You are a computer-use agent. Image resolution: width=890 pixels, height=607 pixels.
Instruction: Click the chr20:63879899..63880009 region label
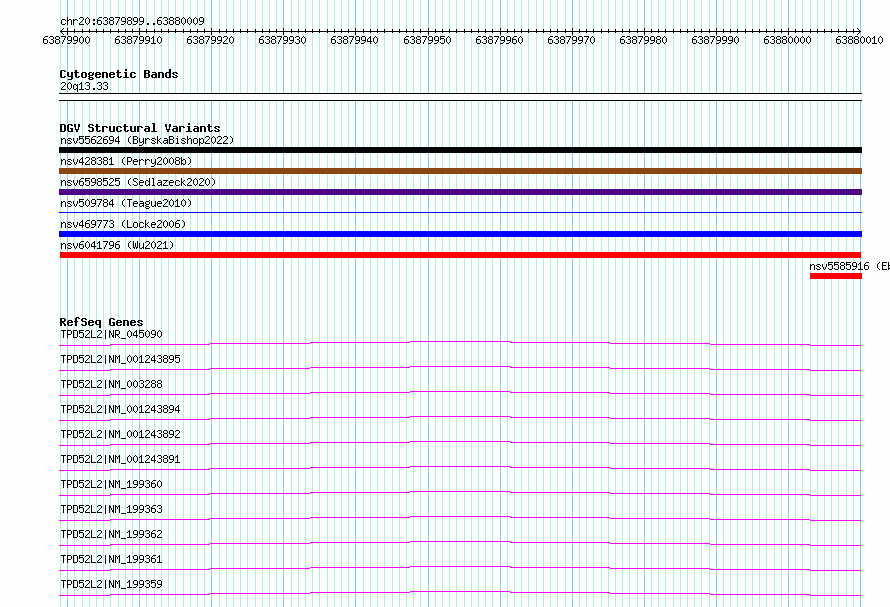(x=132, y=21)
